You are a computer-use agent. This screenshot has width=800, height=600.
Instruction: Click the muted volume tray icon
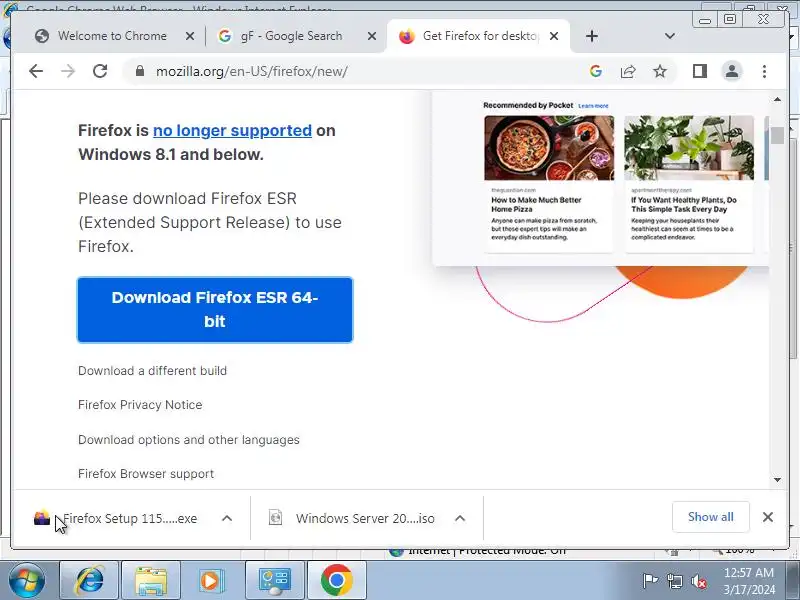[x=699, y=581]
